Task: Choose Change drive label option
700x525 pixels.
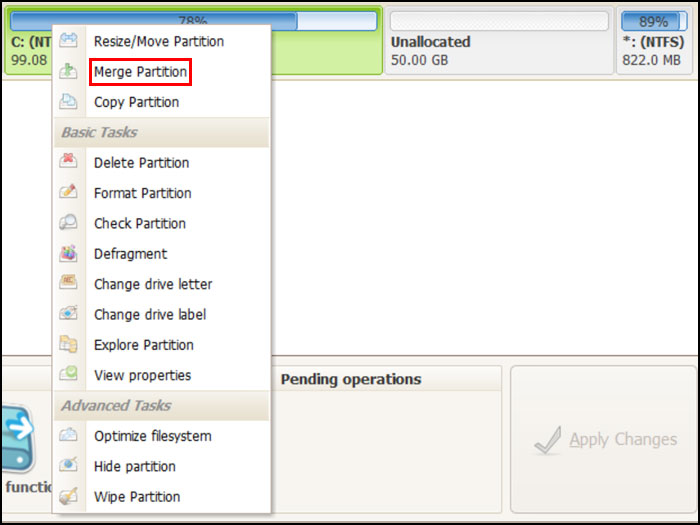Action: [x=162, y=314]
